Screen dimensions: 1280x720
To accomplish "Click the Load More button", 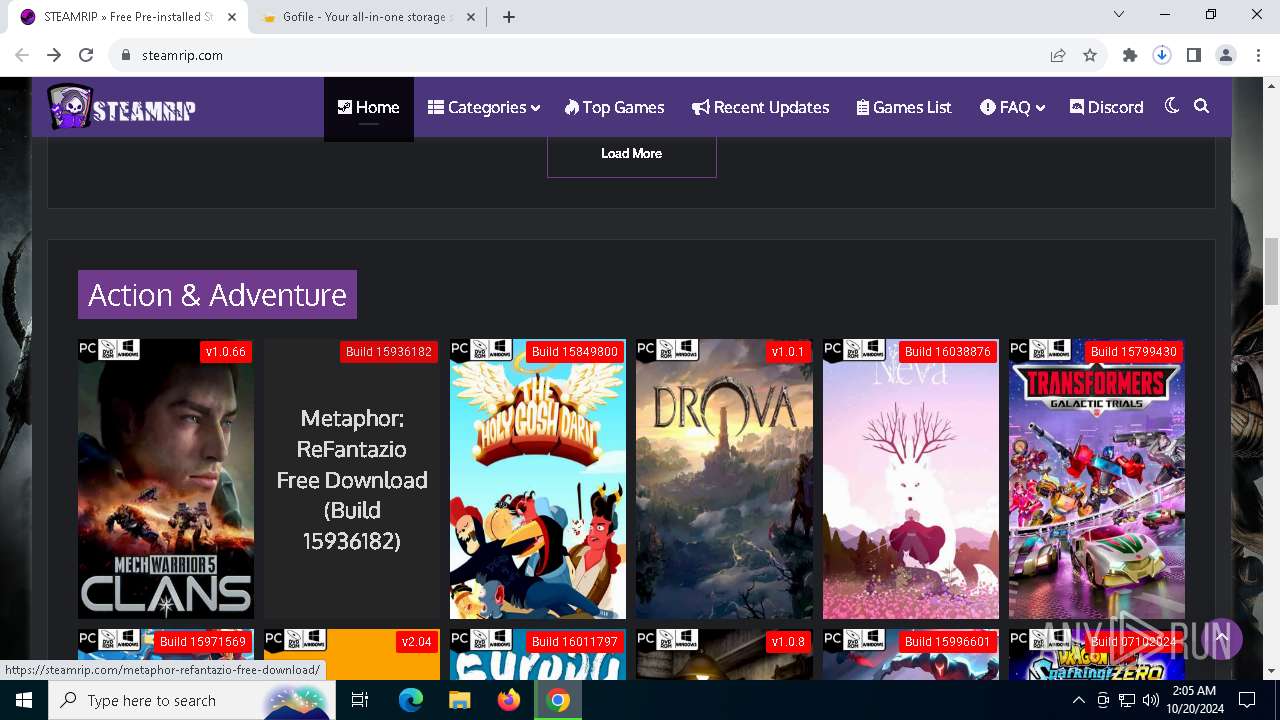I will (632, 153).
